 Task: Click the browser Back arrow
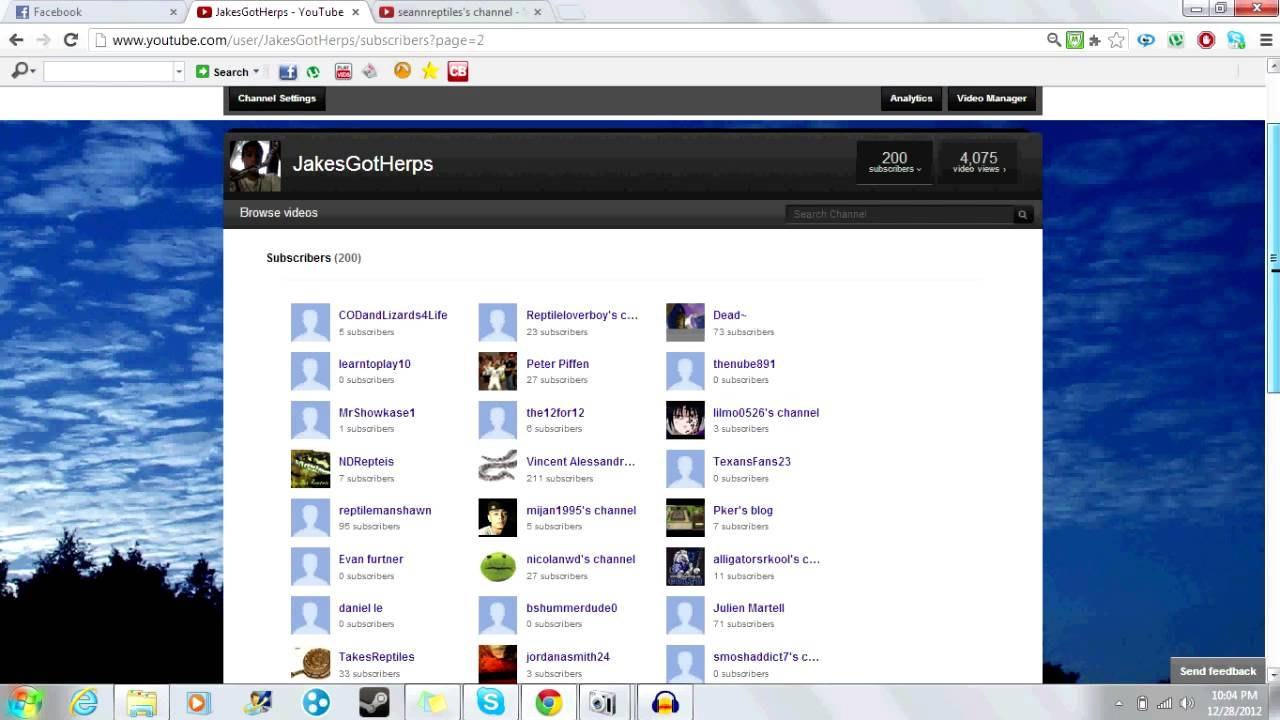(x=16, y=40)
